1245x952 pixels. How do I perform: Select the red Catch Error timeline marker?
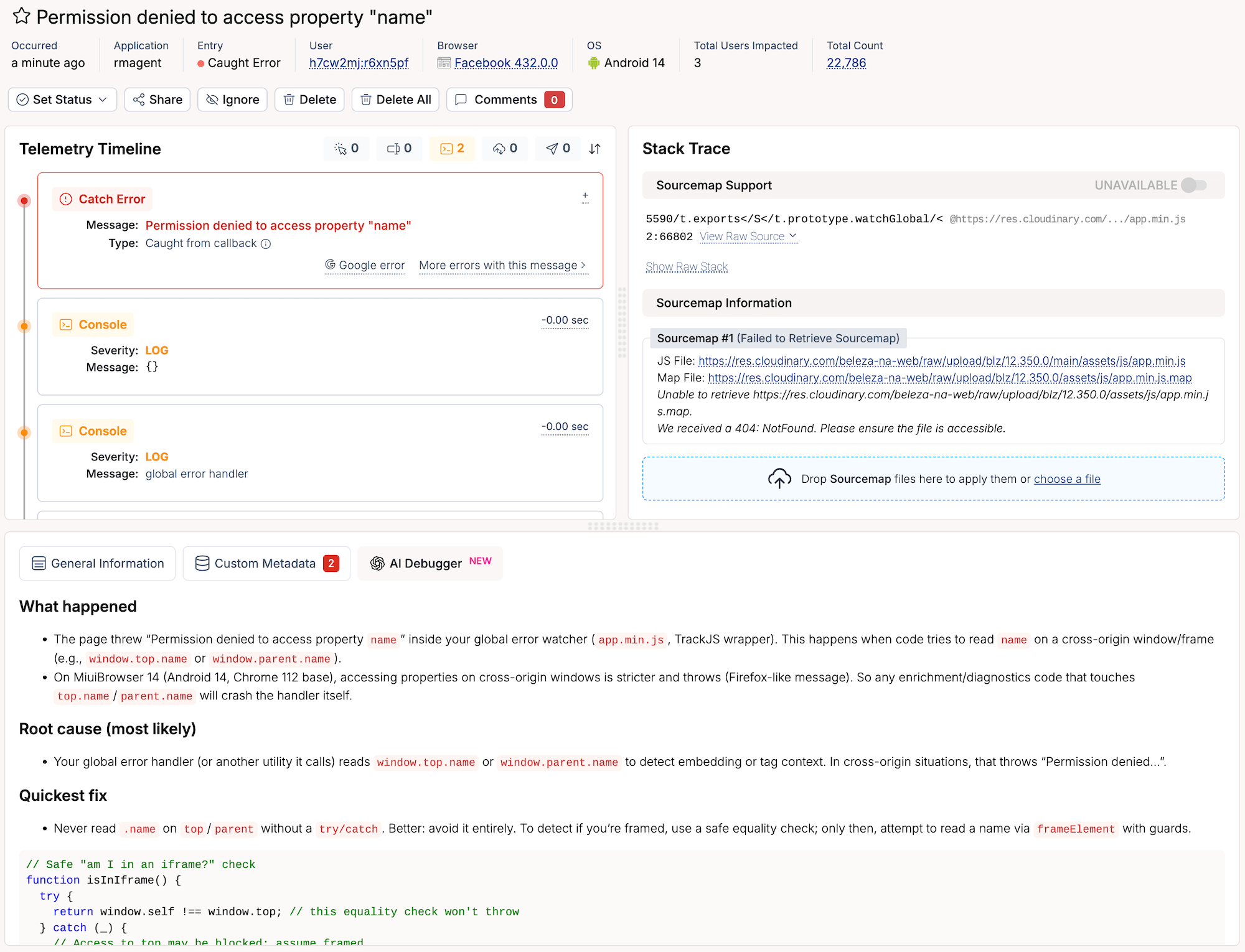point(24,200)
